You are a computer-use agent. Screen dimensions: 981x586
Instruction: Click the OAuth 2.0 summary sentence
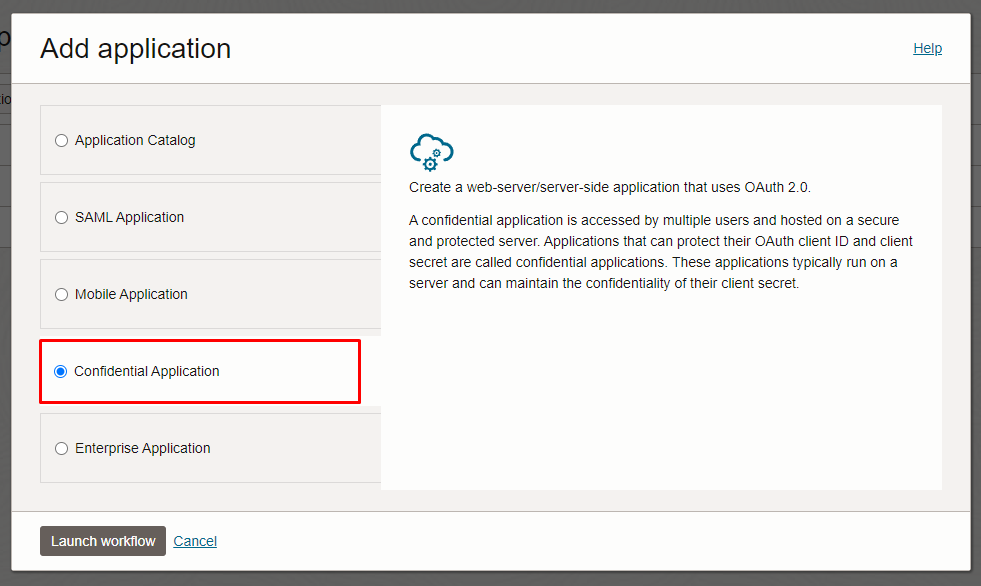click(x=609, y=187)
